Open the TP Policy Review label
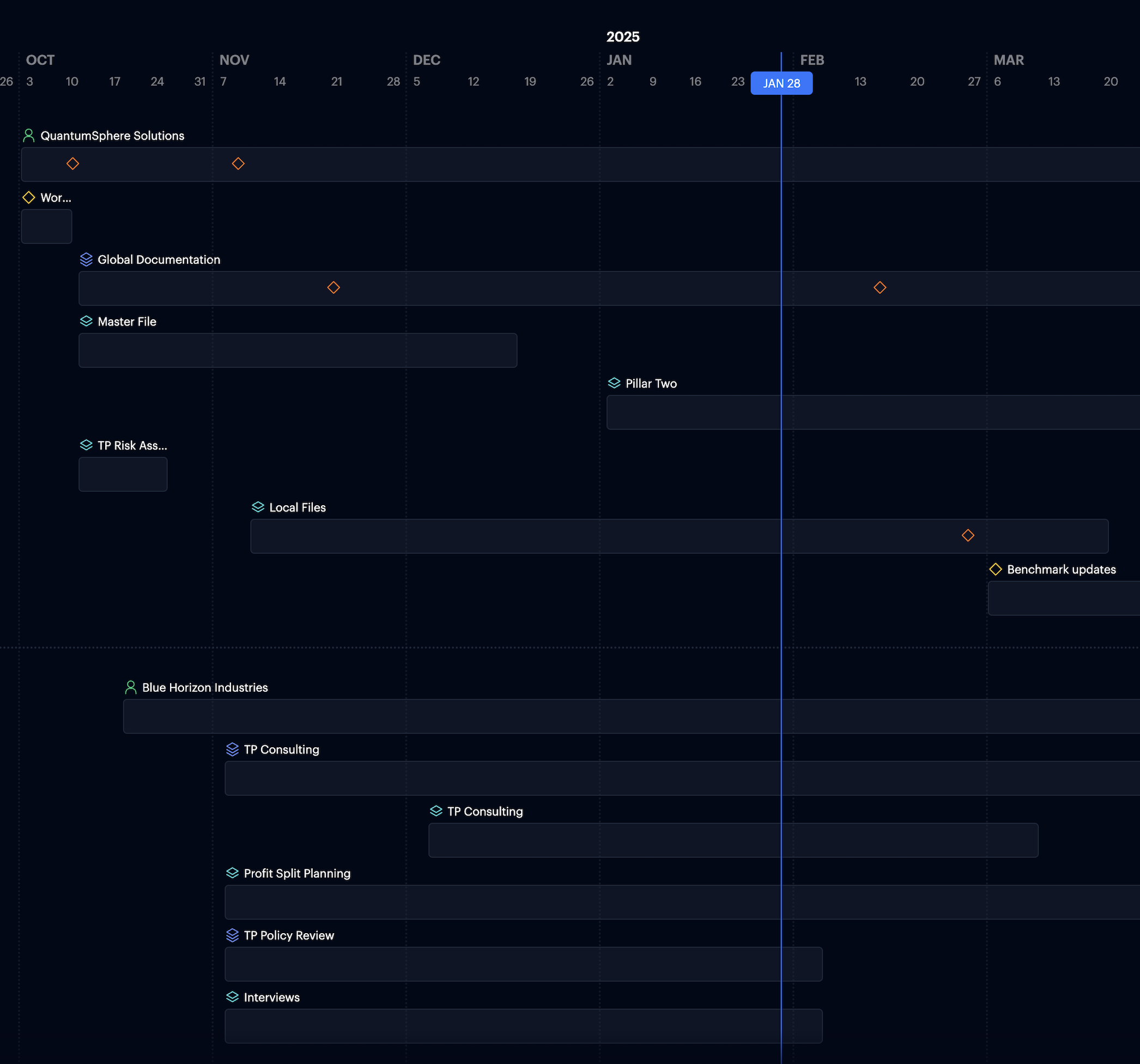 (x=289, y=935)
